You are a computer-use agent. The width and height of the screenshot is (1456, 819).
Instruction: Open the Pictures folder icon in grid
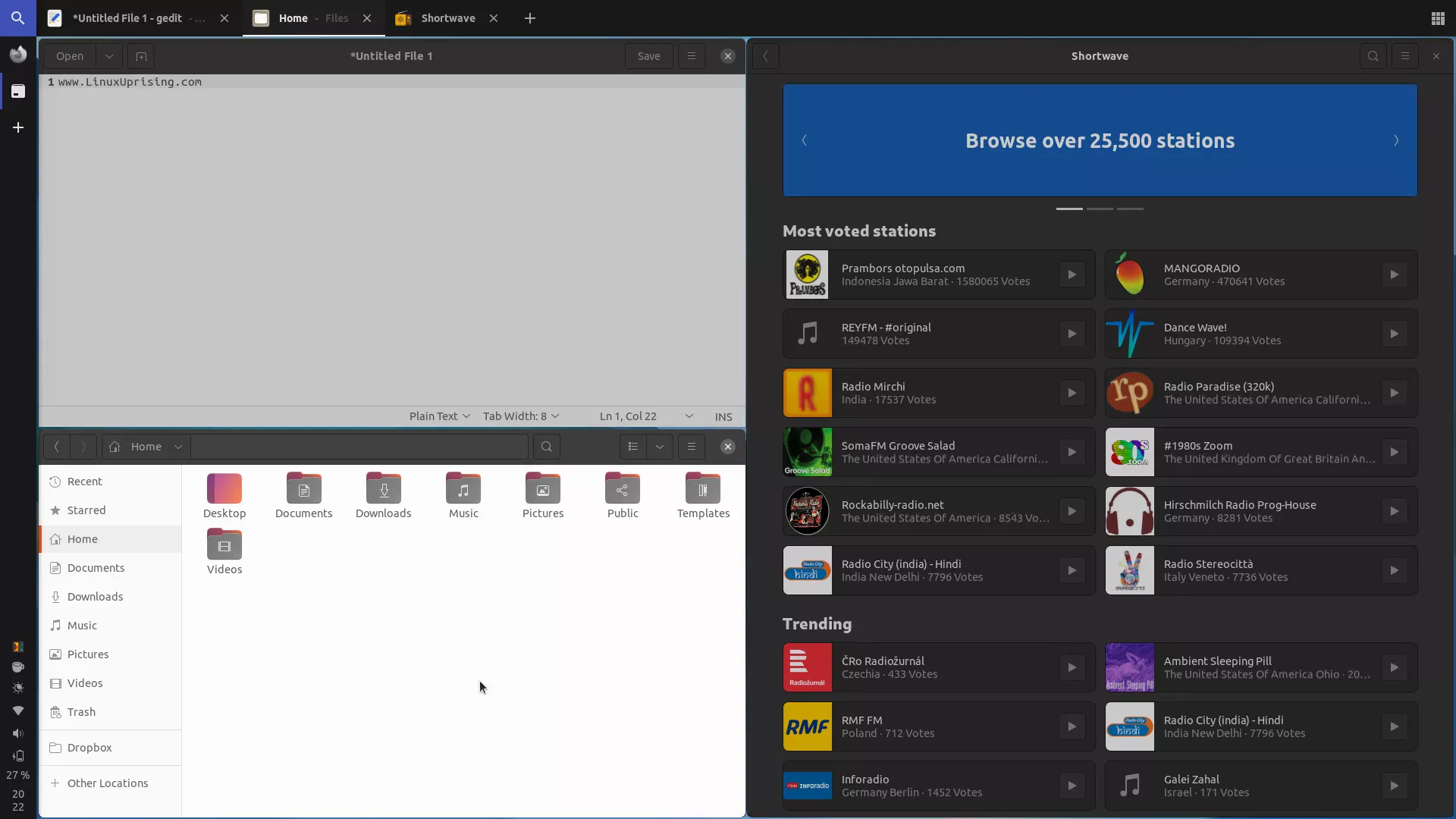click(x=543, y=488)
